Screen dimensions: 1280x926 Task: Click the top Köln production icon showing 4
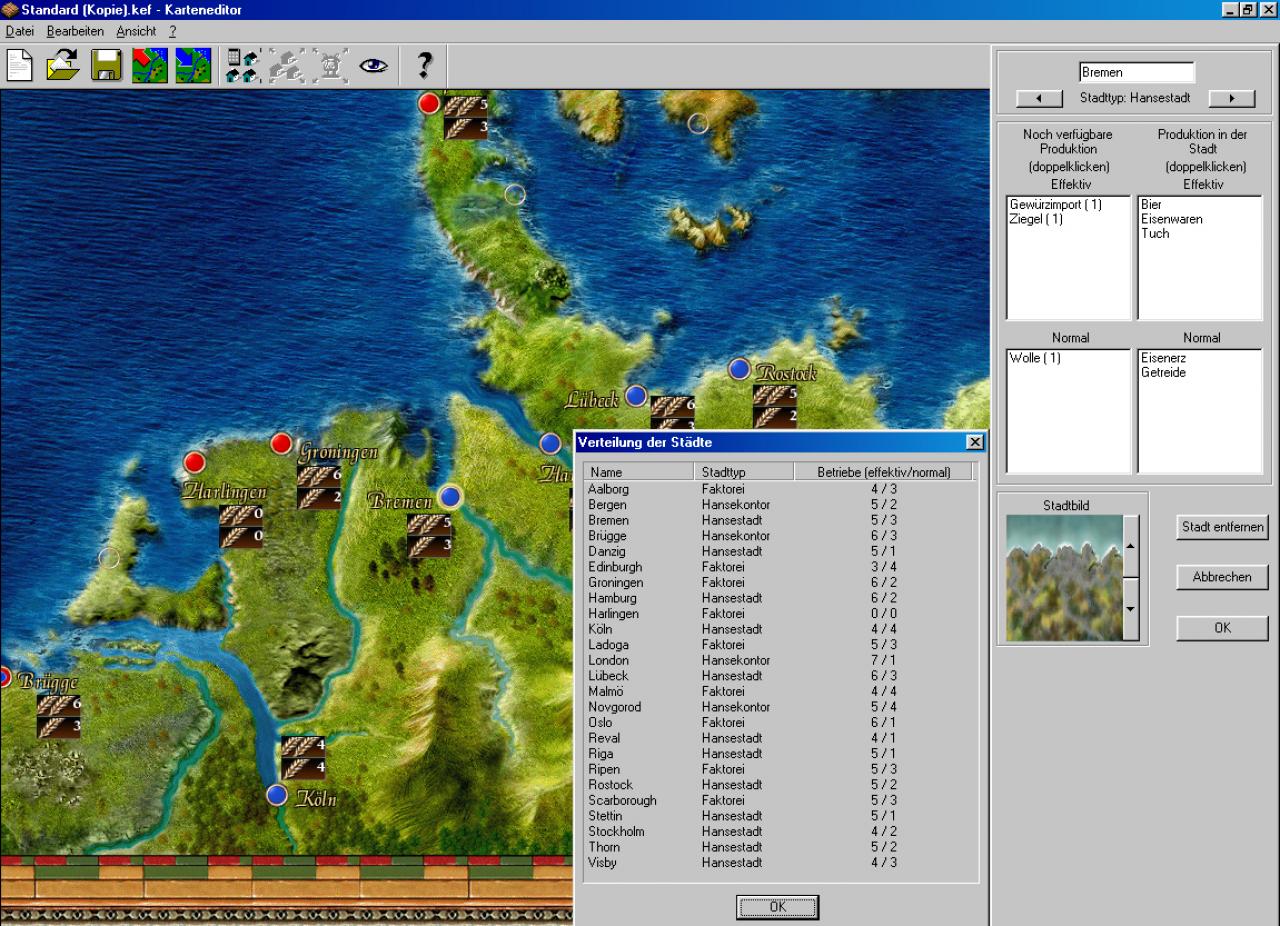point(303,746)
